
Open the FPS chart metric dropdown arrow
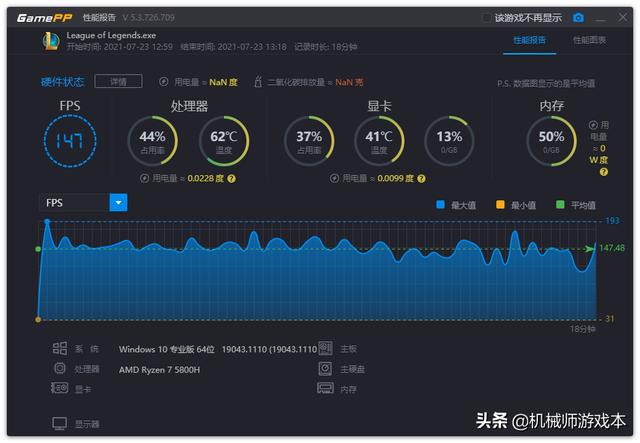118,203
